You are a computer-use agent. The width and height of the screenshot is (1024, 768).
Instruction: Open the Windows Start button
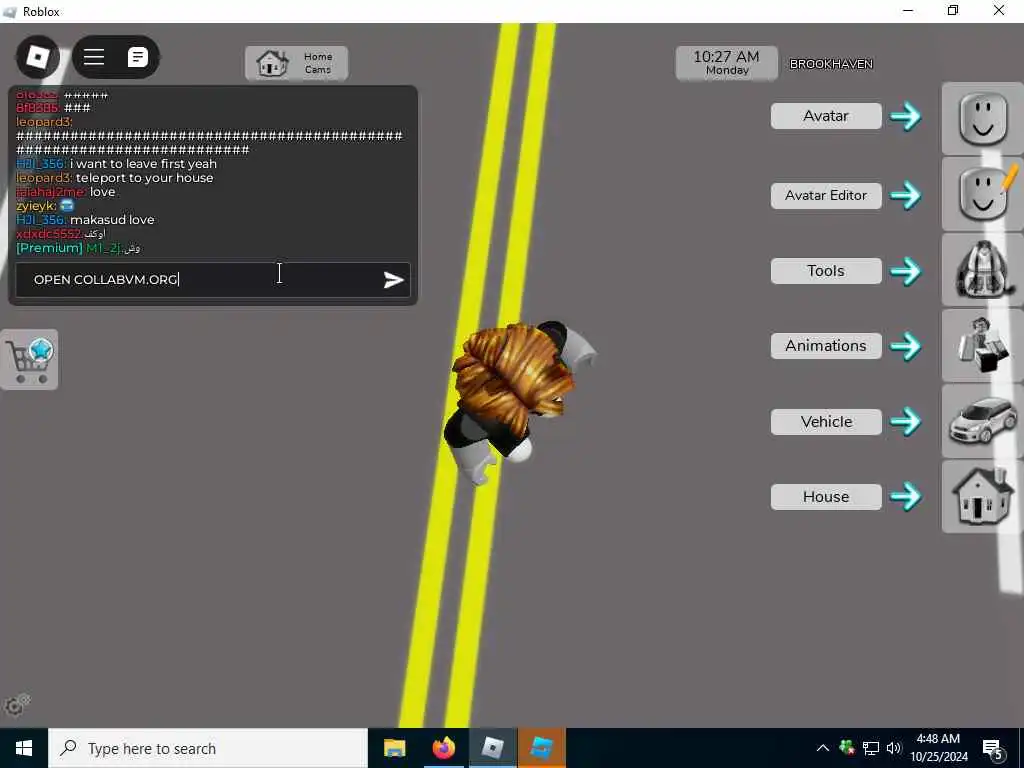click(x=24, y=748)
